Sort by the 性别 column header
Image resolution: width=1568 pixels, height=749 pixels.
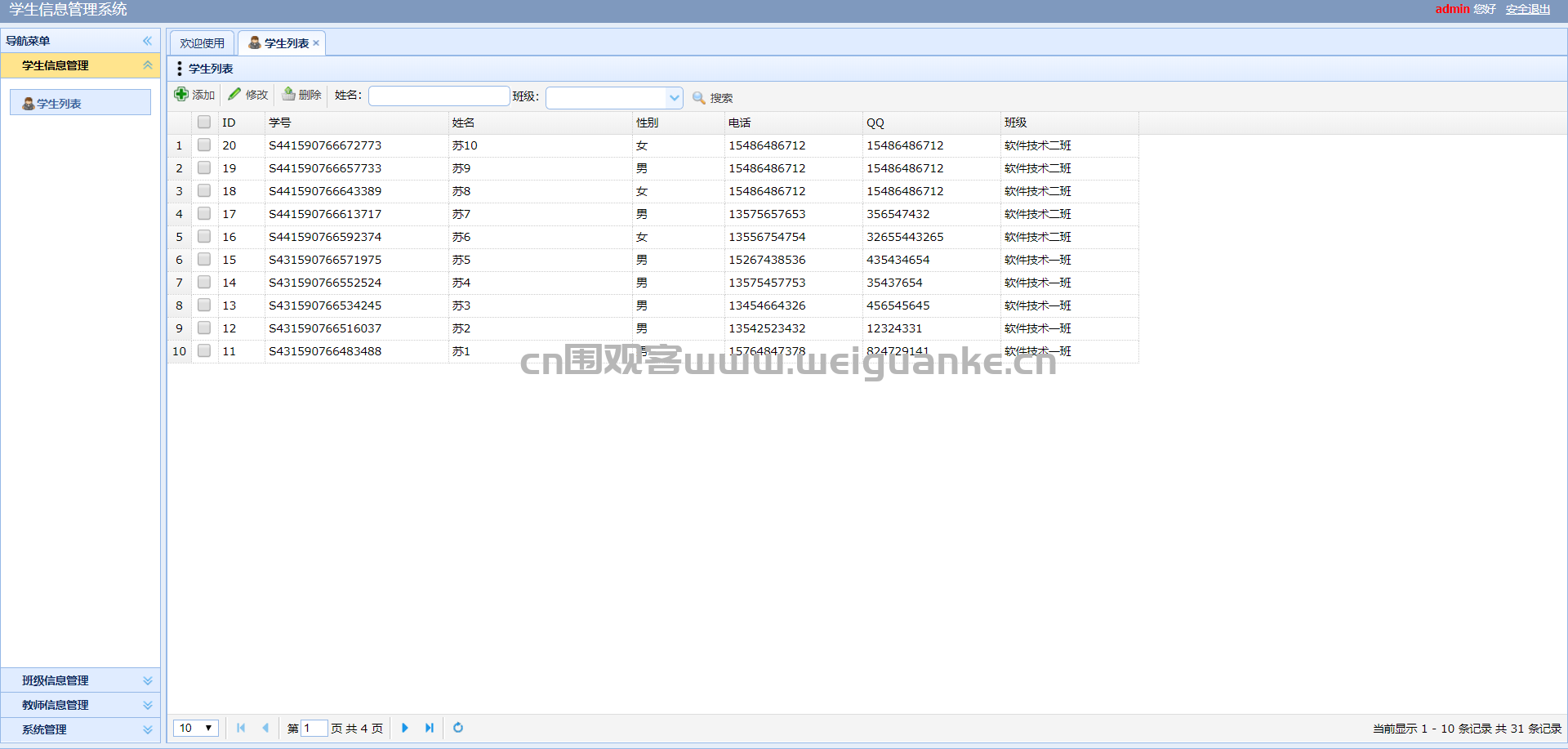678,123
